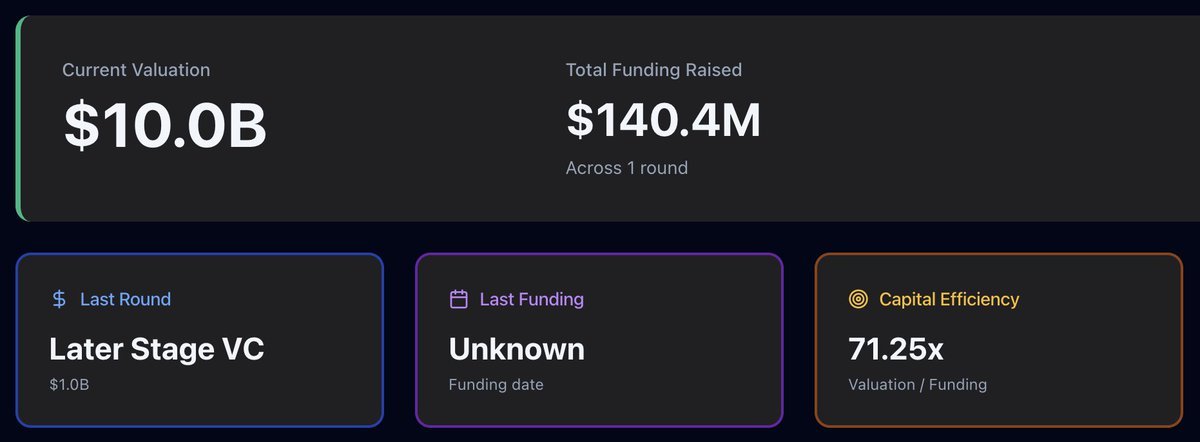Viewport: 1200px width, 442px height.
Task: Select the Unknown funding date value
Action: (516, 349)
